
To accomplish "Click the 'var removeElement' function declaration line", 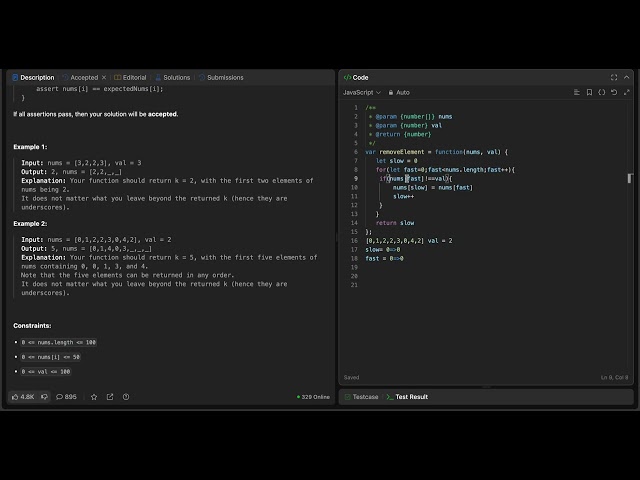I will (x=437, y=152).
